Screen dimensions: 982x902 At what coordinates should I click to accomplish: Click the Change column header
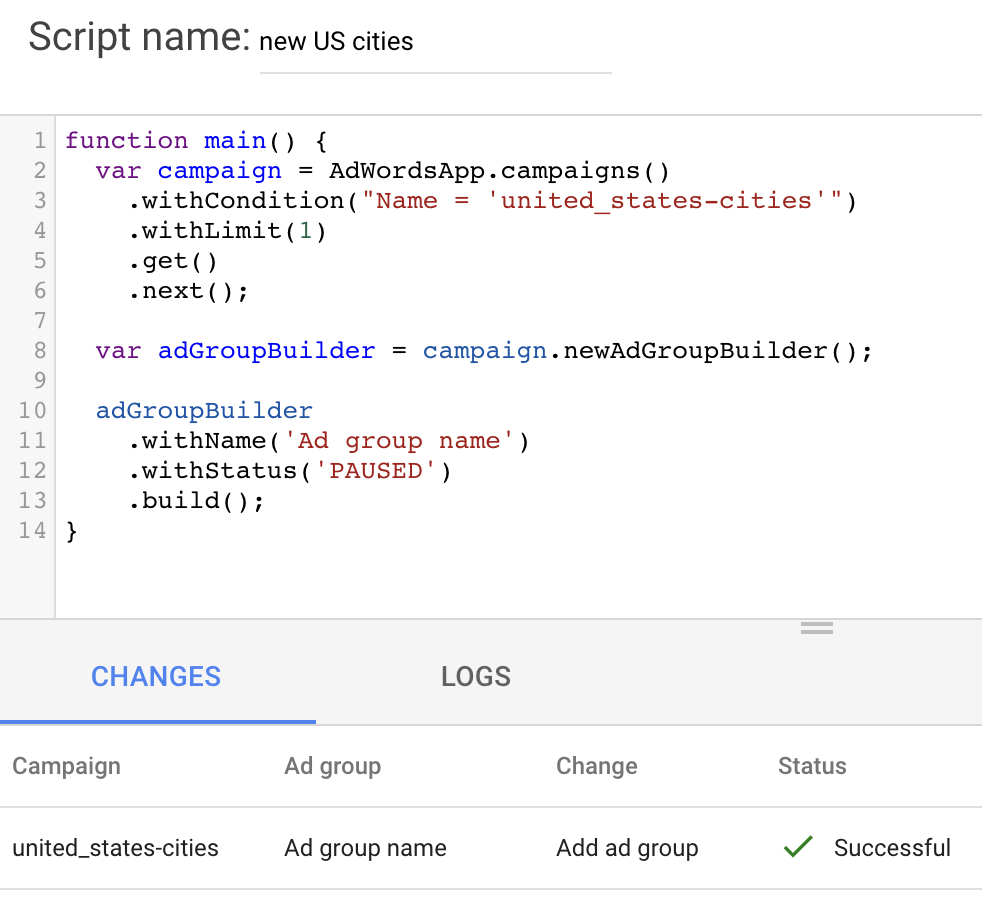[596, 766]
